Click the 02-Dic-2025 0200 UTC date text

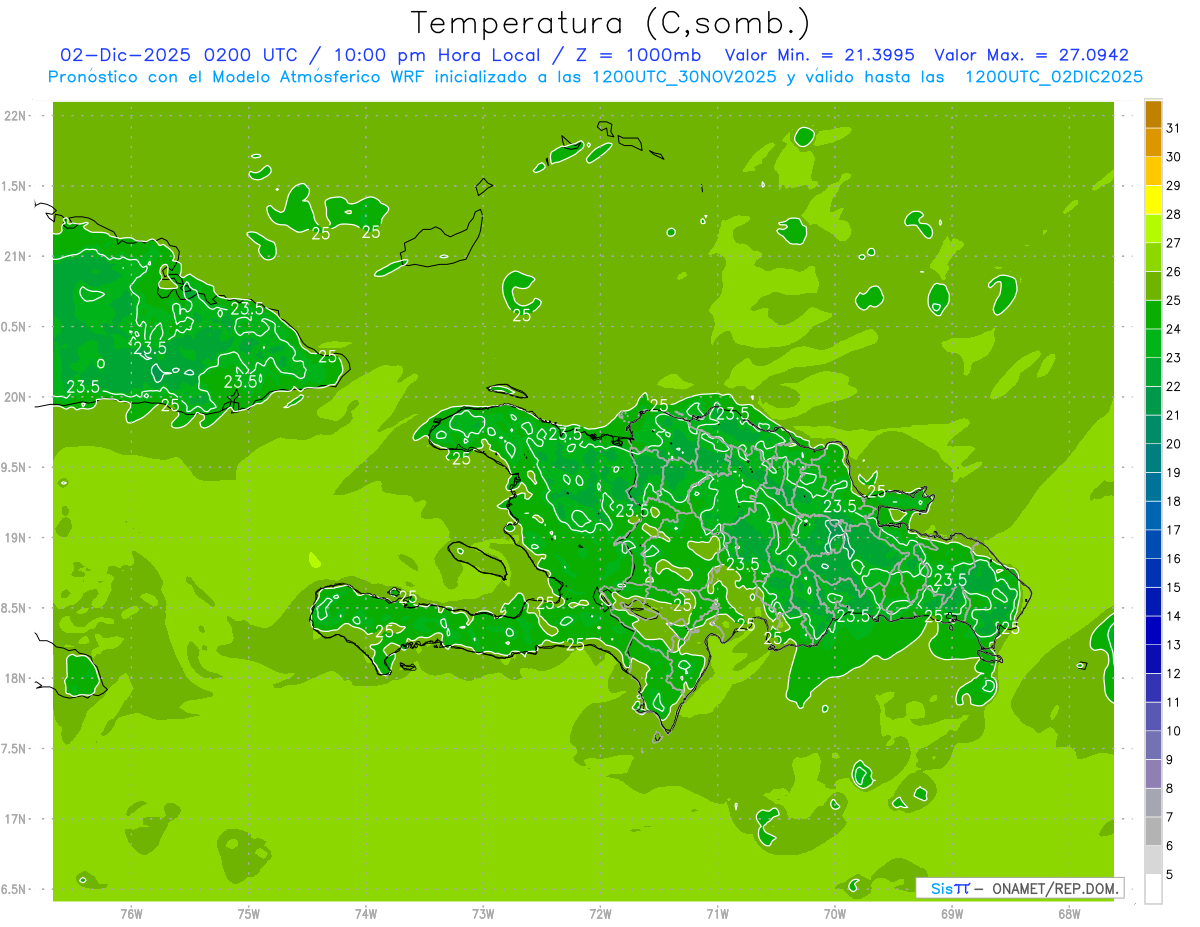[178, 55]
